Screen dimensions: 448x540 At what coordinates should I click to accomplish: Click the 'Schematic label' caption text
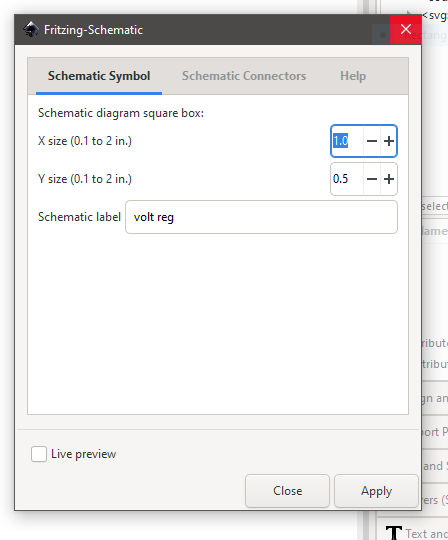(79, 217)
